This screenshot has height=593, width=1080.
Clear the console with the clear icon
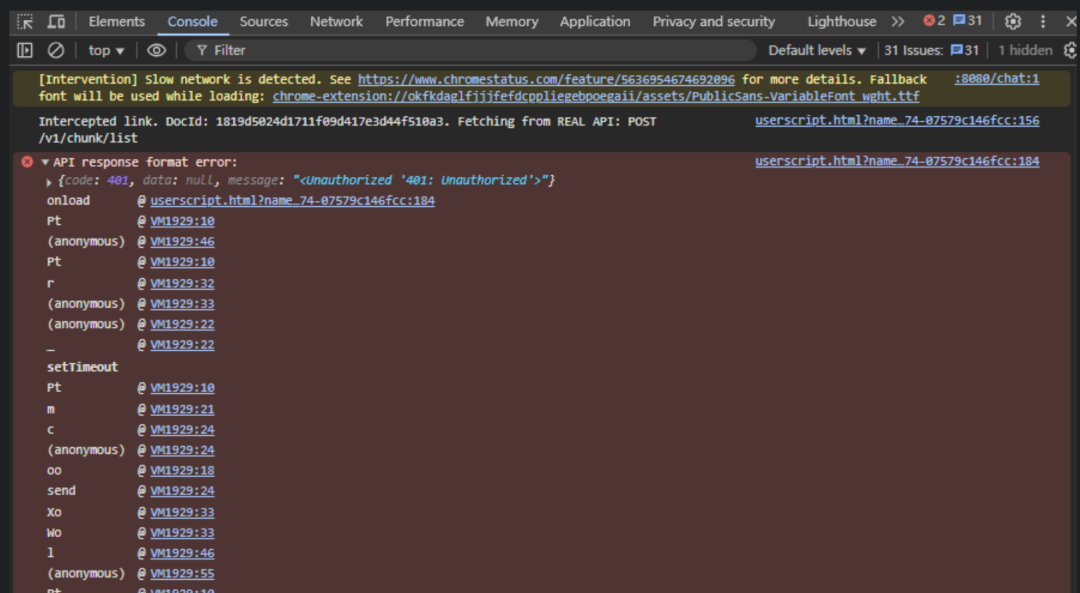(56, 50)
